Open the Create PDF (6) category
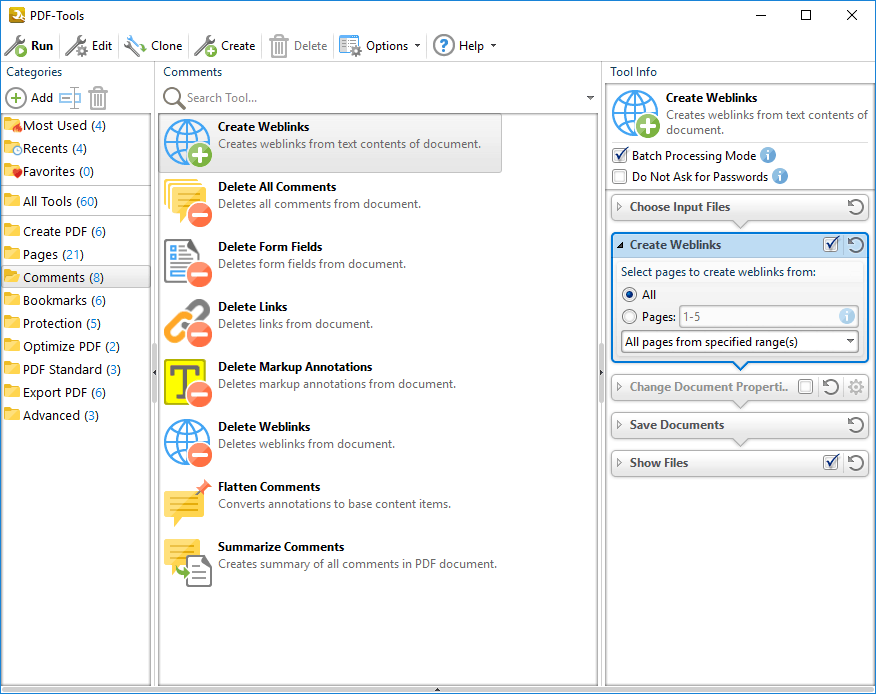The width and height of the screenshot is (876, 694). pyautogui.click(x=76, y=231)
